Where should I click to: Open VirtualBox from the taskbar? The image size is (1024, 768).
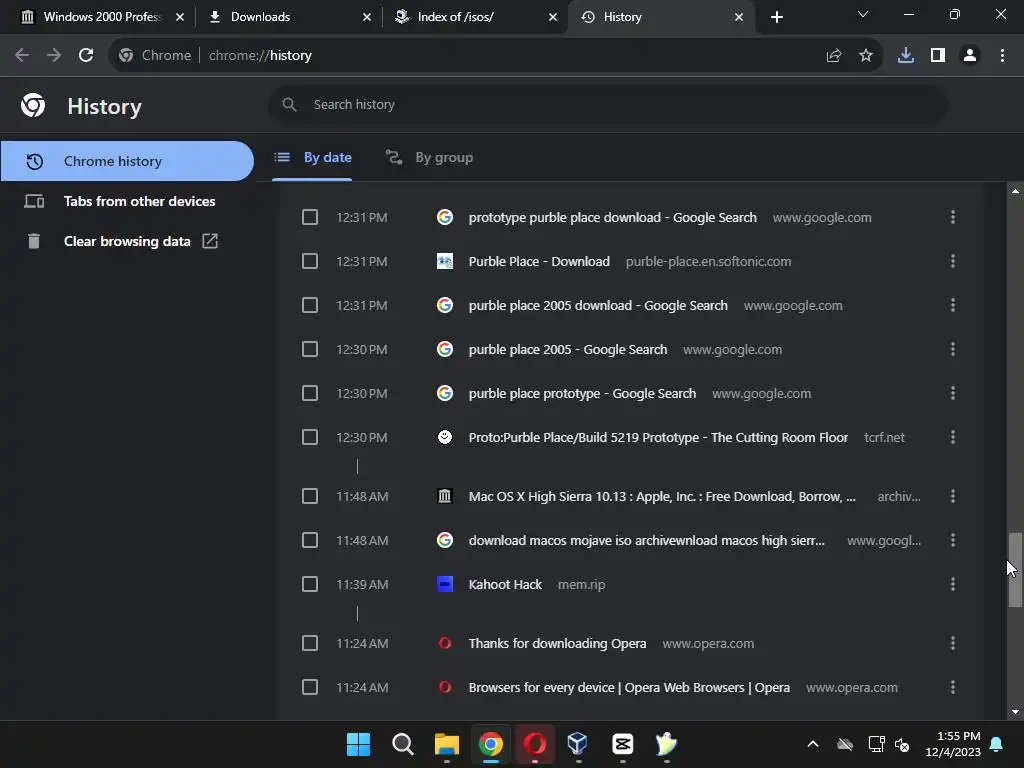pos(578,744)
